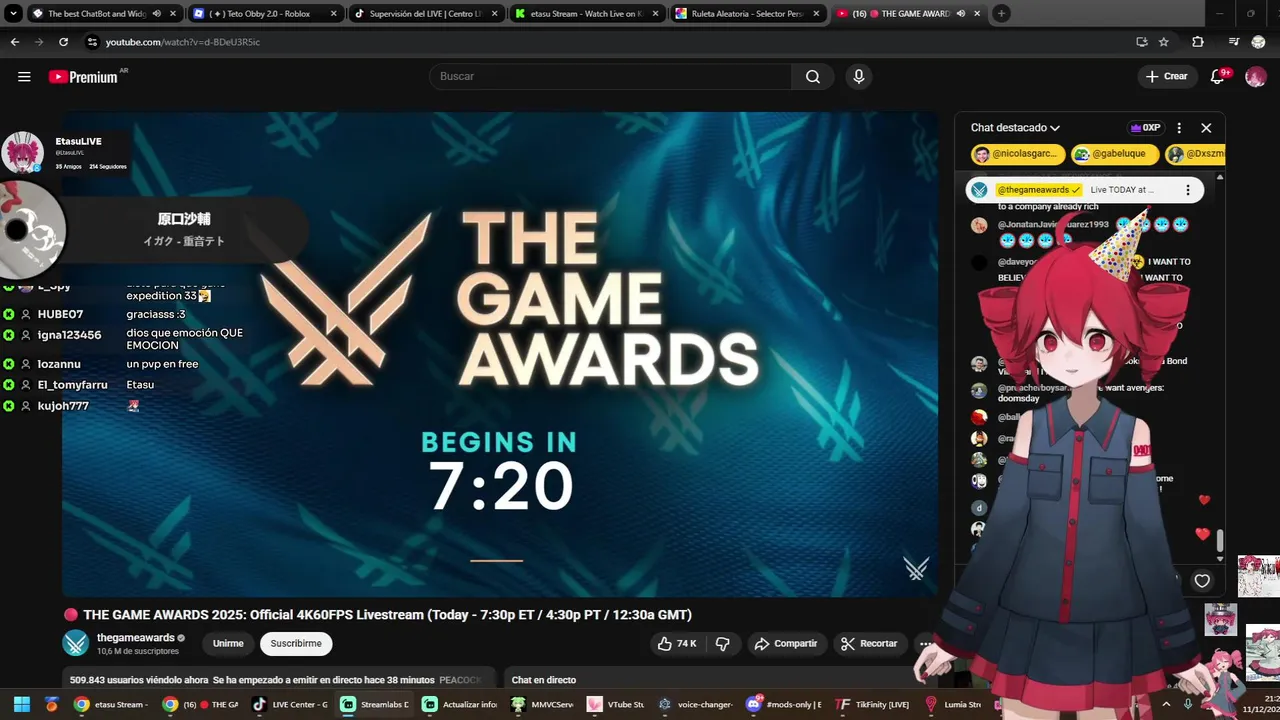Close the live chat panel
This screenshot has height=720, width=1280.
tap(1206, 128)
